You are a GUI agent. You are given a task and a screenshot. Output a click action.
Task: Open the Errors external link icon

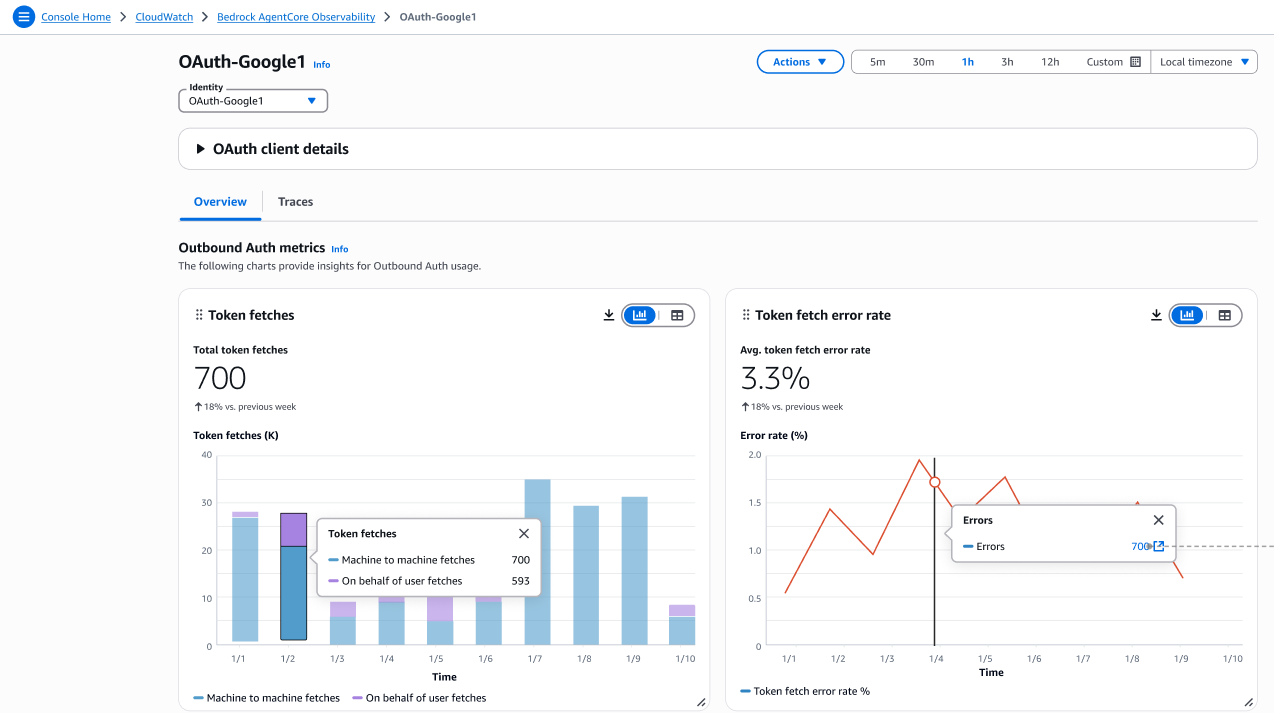point(1159,546)
